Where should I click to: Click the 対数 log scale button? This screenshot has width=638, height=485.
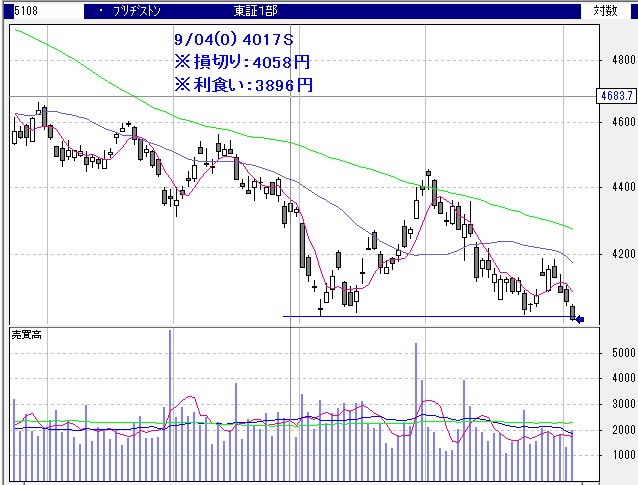click(x=605, y=11)
